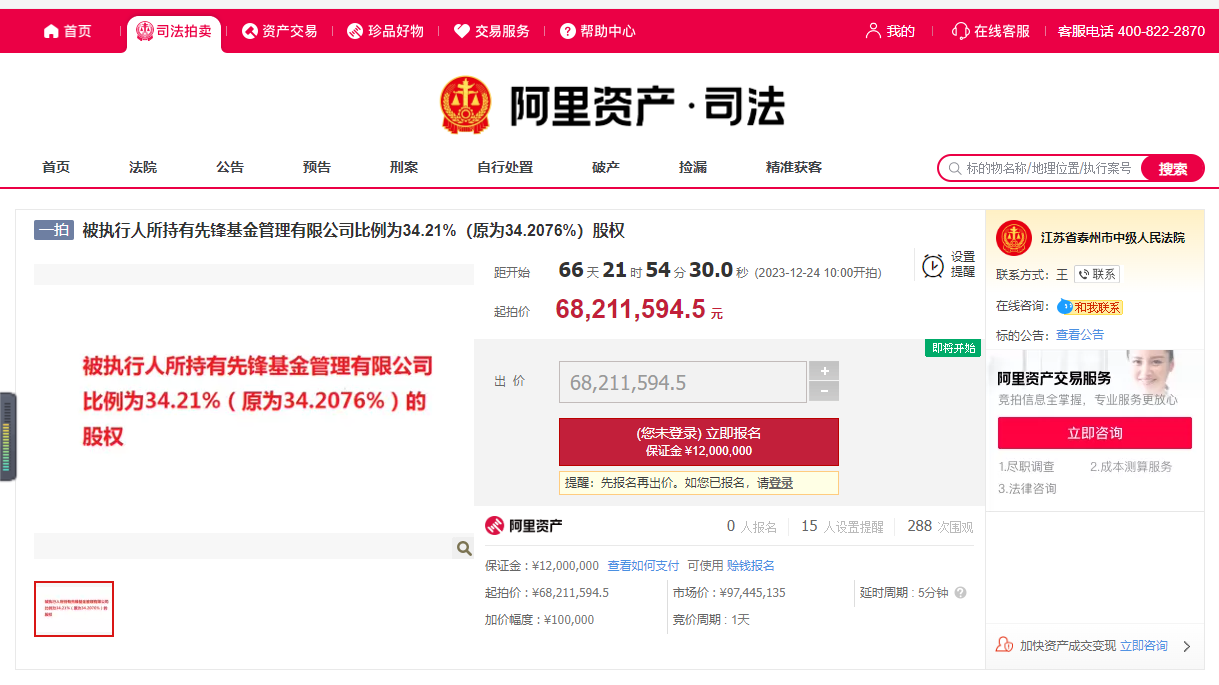
Task: Click the help icon beside 延时周期
Action: (960, 593)
